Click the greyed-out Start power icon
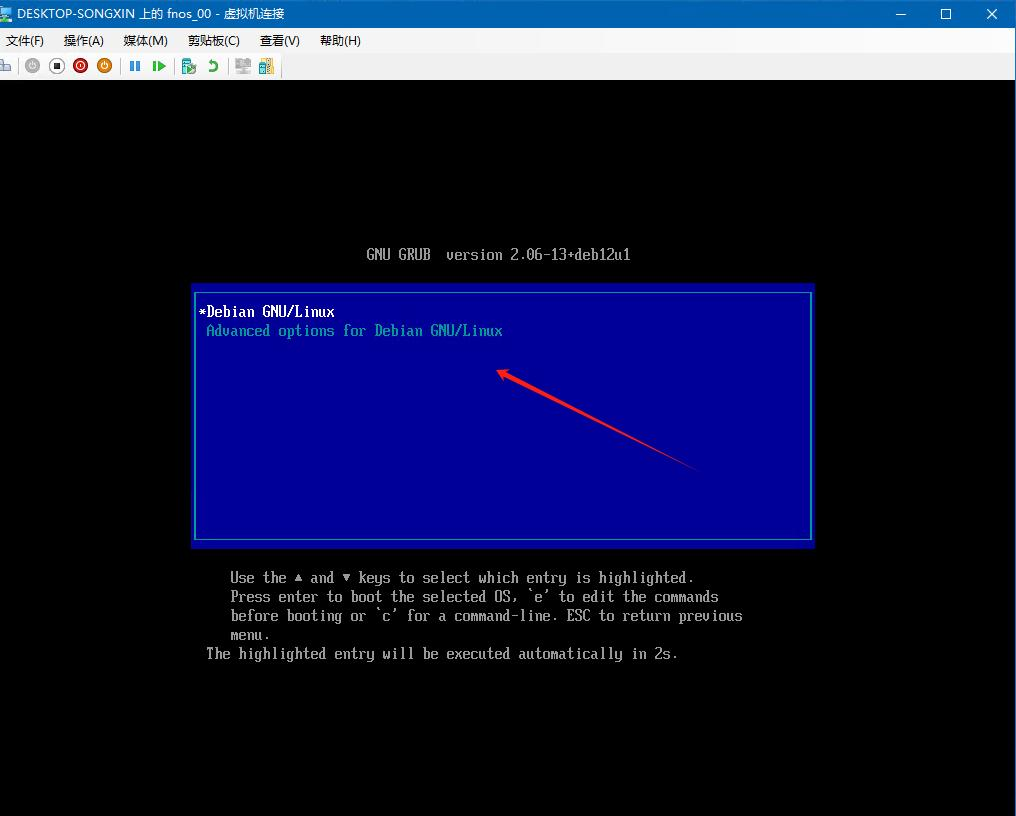This screenshot has width=1016, height=816. 32,66
